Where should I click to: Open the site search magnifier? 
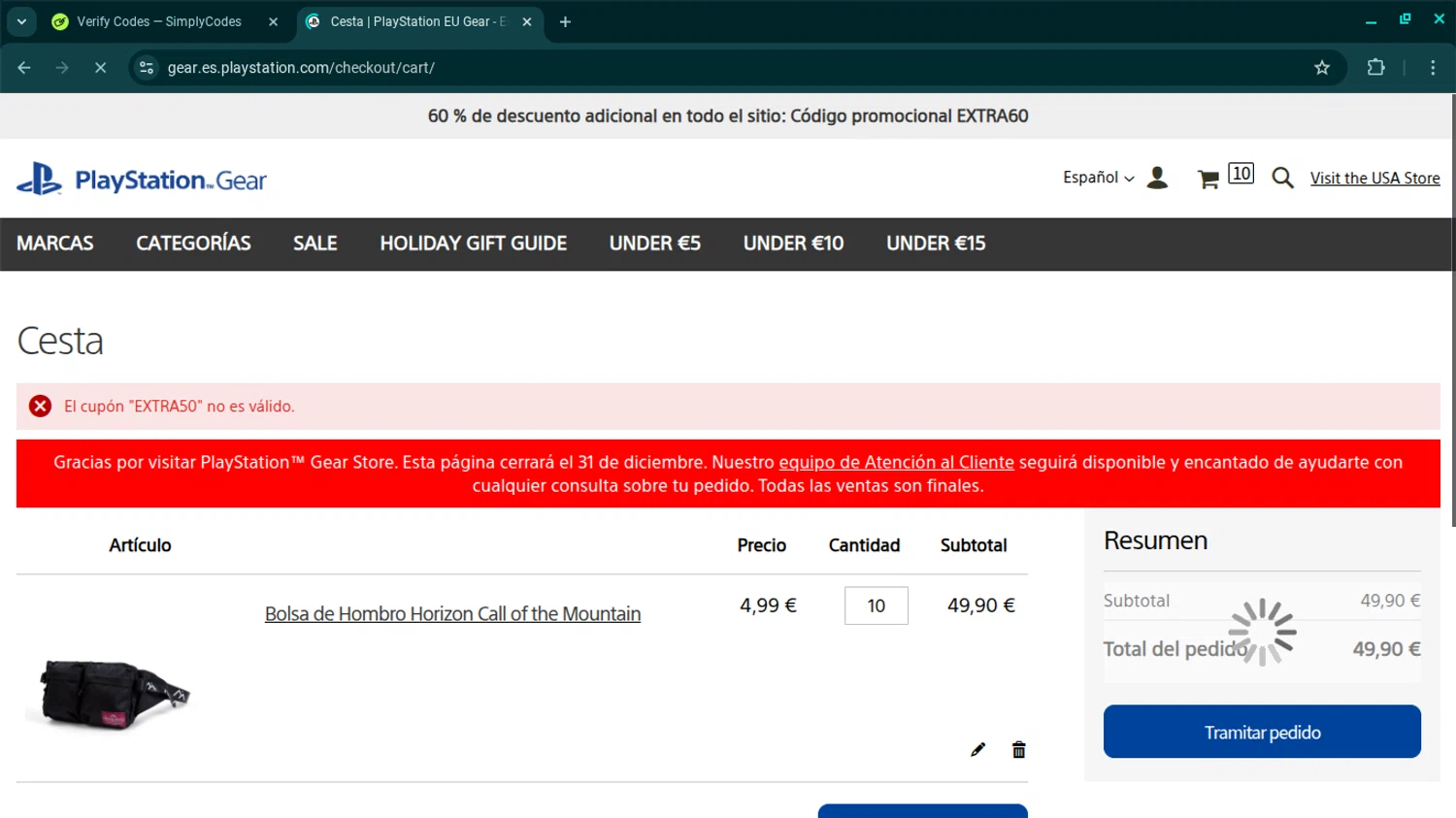point(1282,178)
